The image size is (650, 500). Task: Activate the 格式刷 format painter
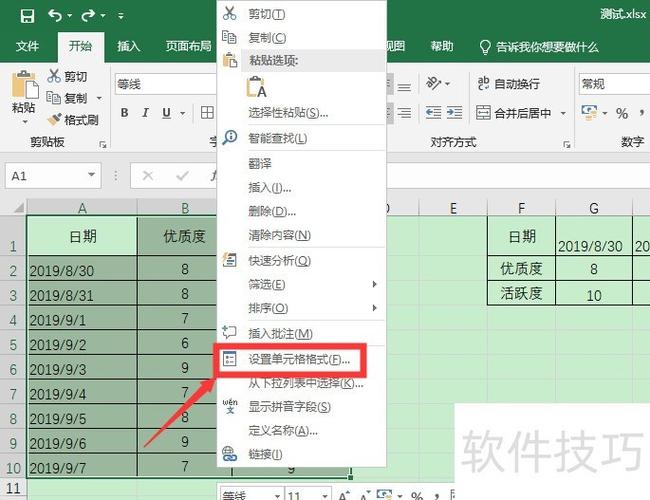click(73, 120)
